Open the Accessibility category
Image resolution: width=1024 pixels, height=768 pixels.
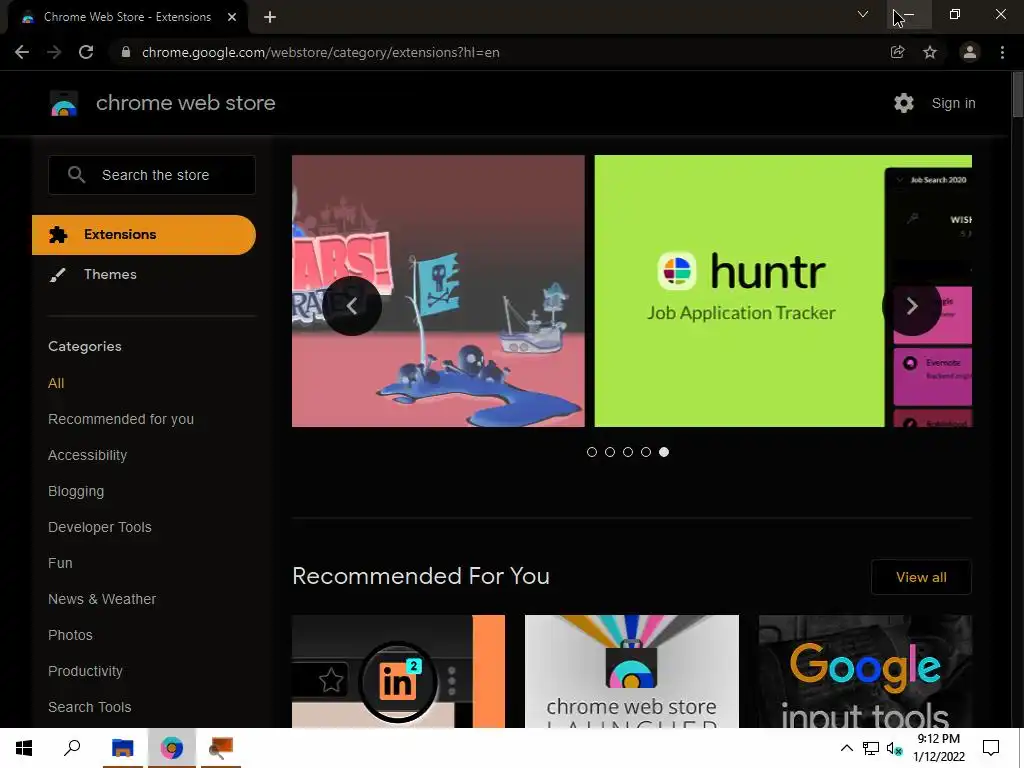(x=88, y=455)
